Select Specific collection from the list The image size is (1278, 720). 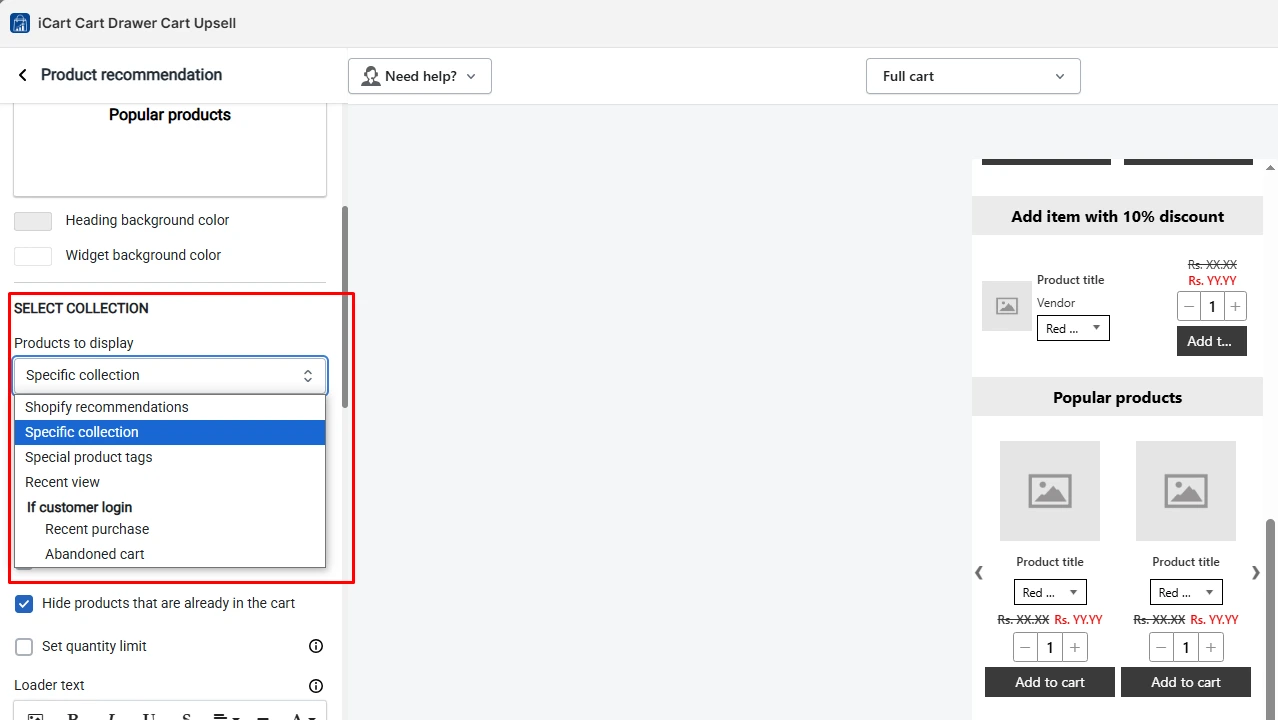point(170,432)
